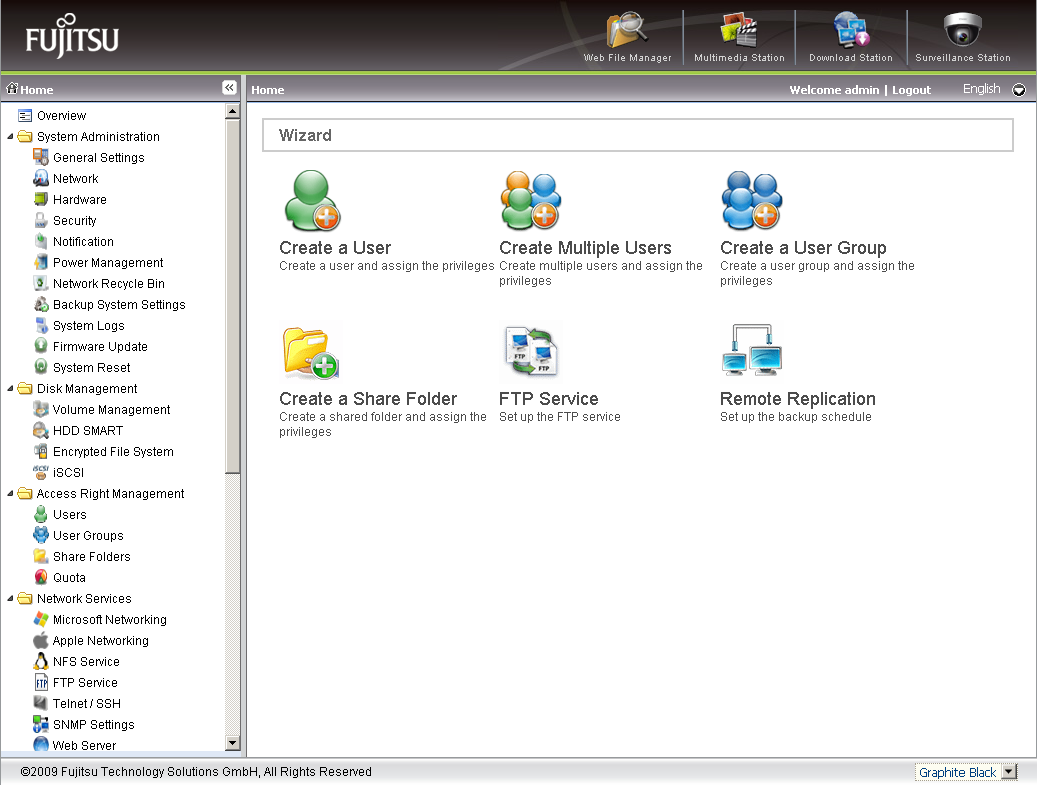
Task: Click the Create Multiple Users icon
Action: click(531, 201)
